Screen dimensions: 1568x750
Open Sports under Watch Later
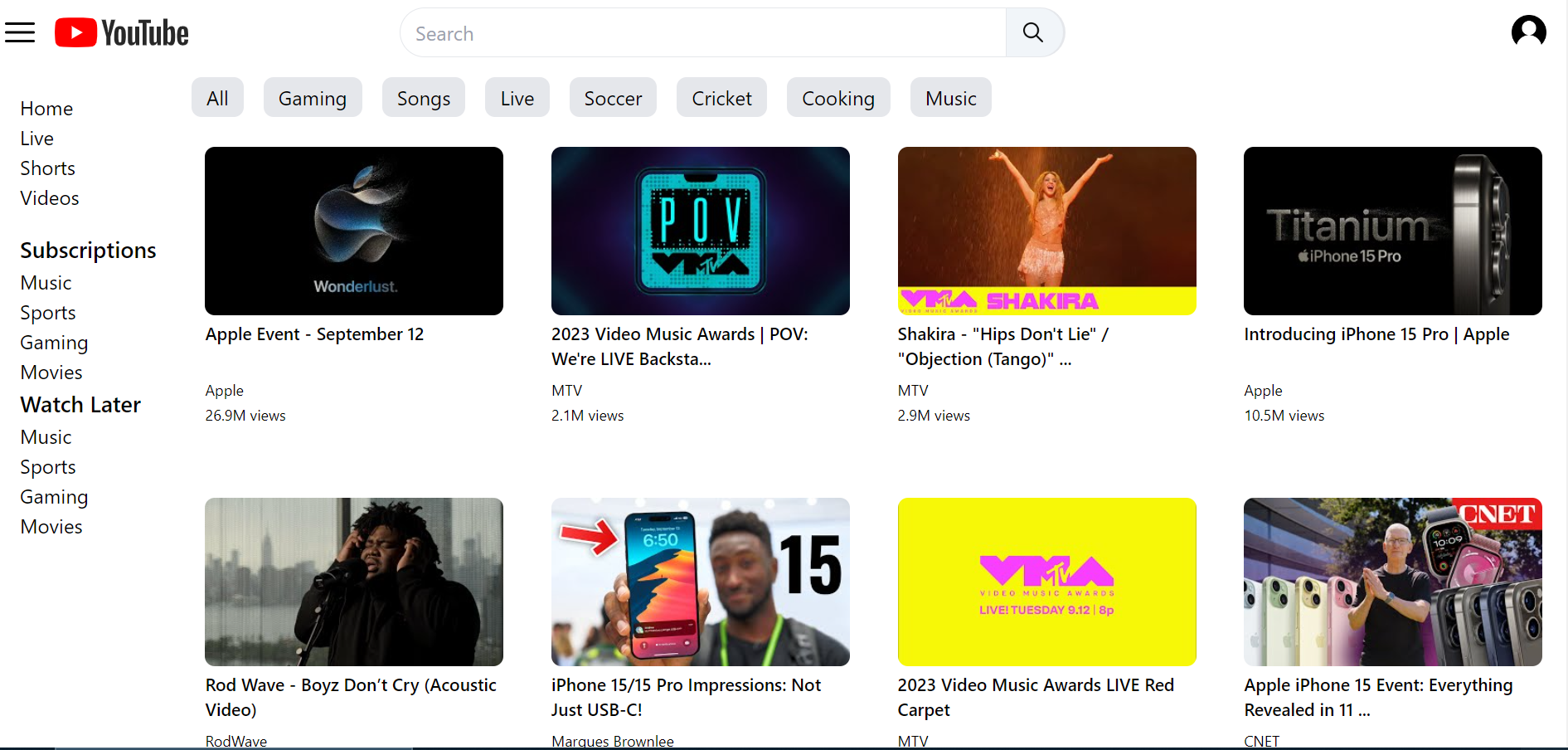(48, 467)
